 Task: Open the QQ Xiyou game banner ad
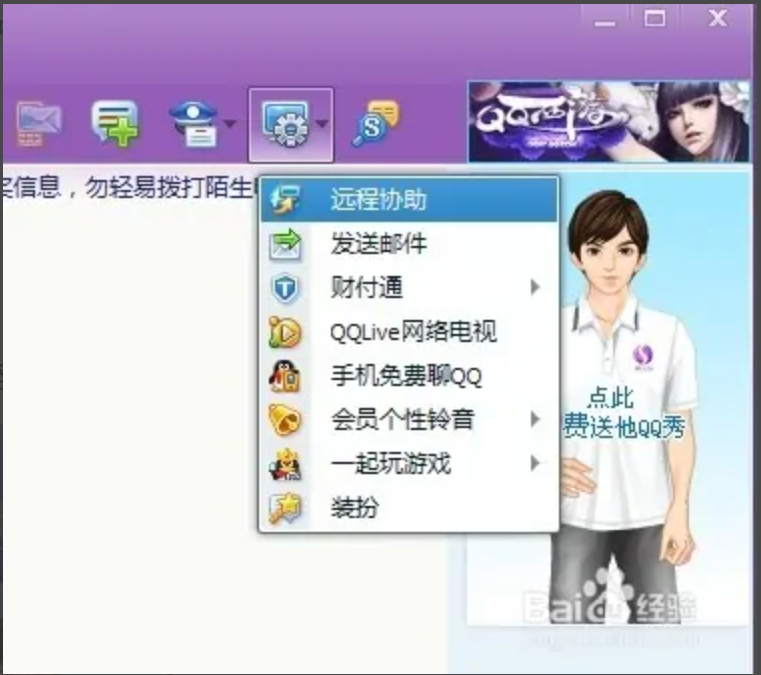point(609,121)
